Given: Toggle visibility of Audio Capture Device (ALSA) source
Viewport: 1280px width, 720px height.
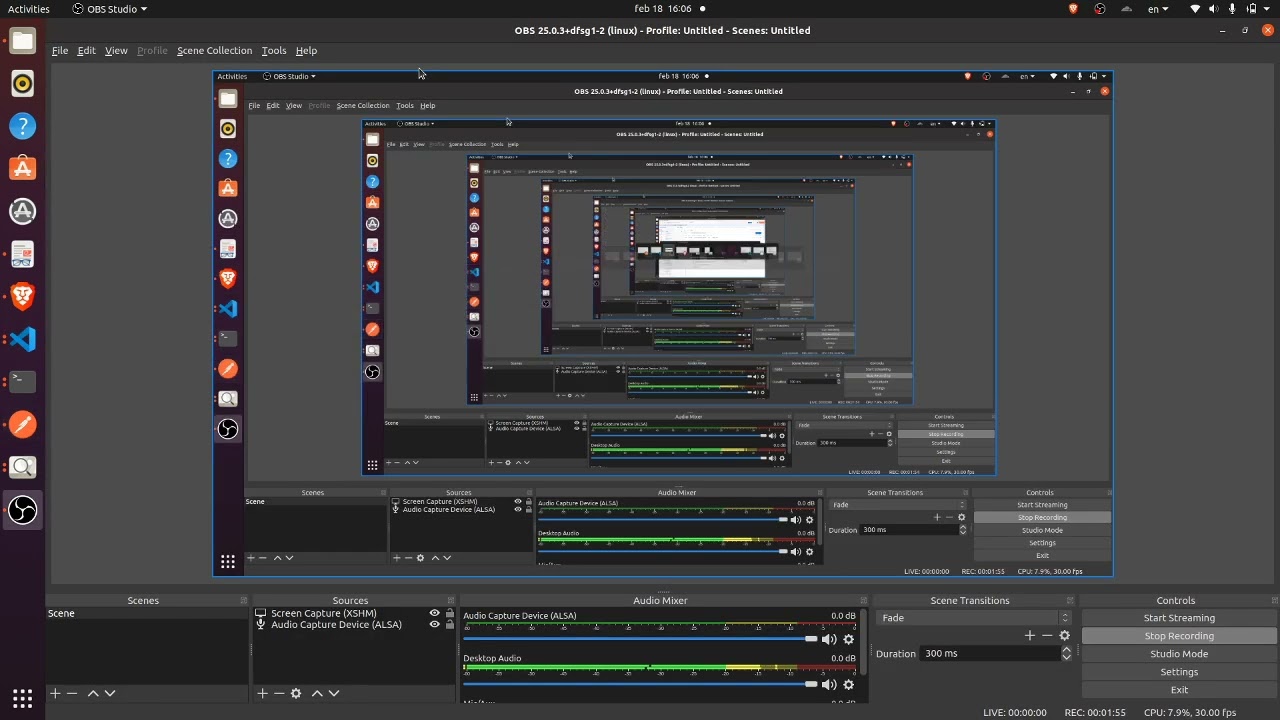Looking at the screenshot, I should click(434, 625).
